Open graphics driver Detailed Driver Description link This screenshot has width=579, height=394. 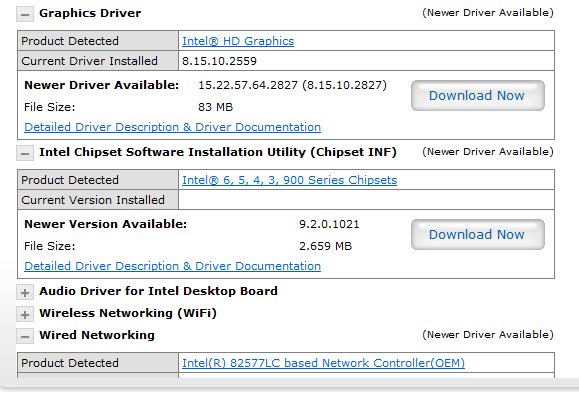point(172,127)
